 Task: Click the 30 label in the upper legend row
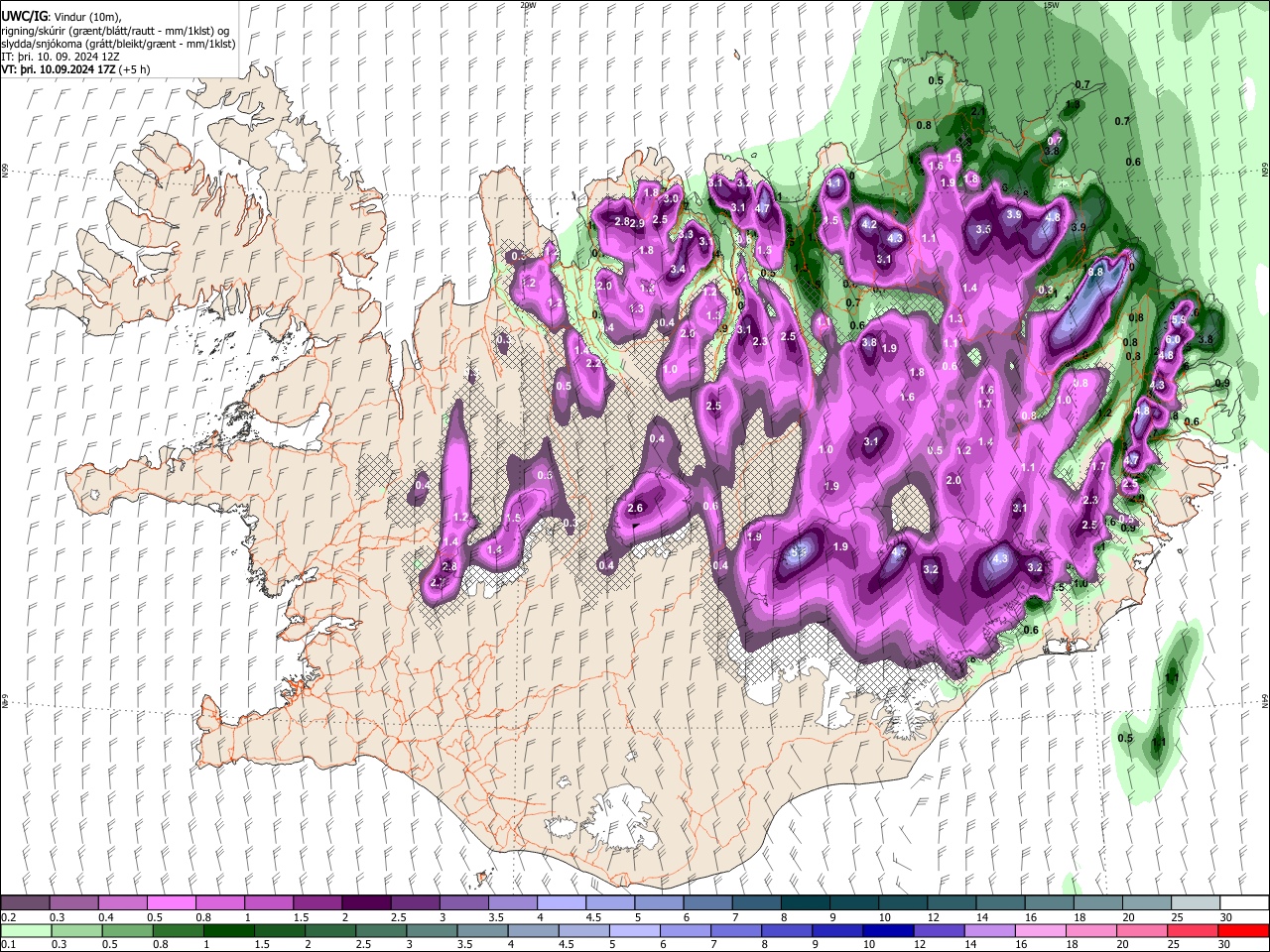(x=1226, y=917)
